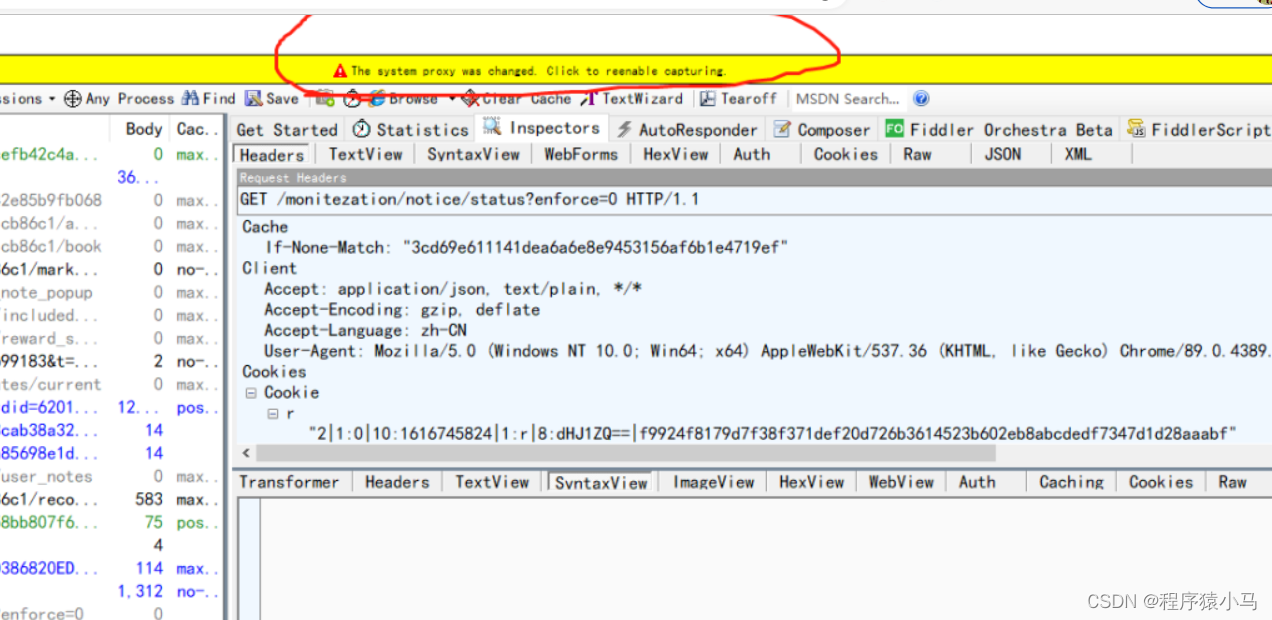Select the session row ending 2e85b9fb068
The image size is (1272, 620).
click(x=110, y=200)
